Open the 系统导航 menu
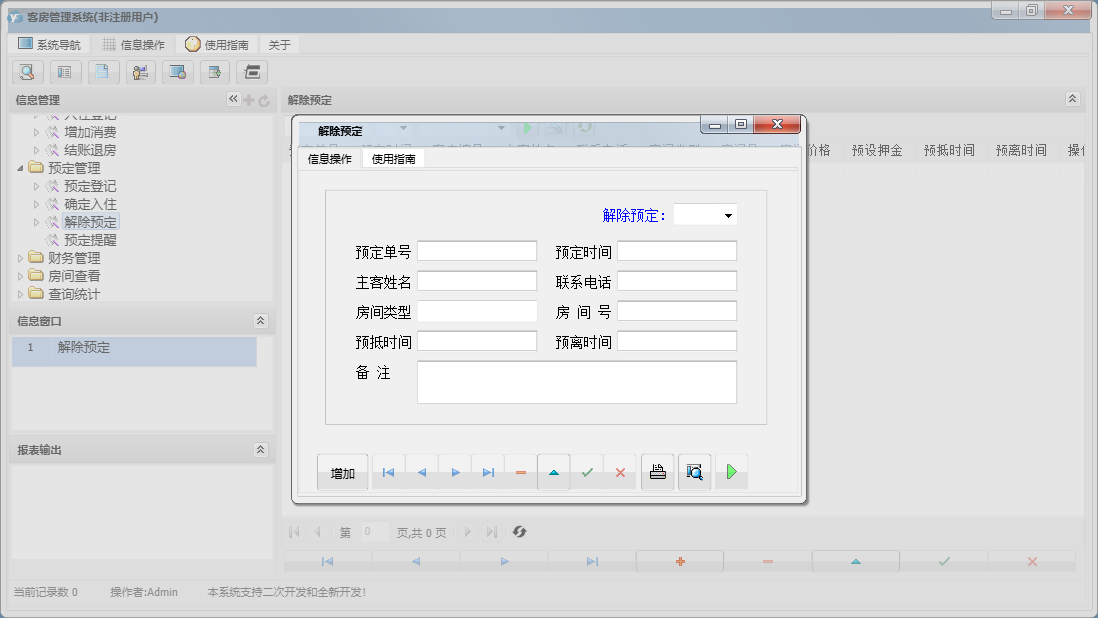This screenshot has width=1098, height=618. tap(50, 43)
